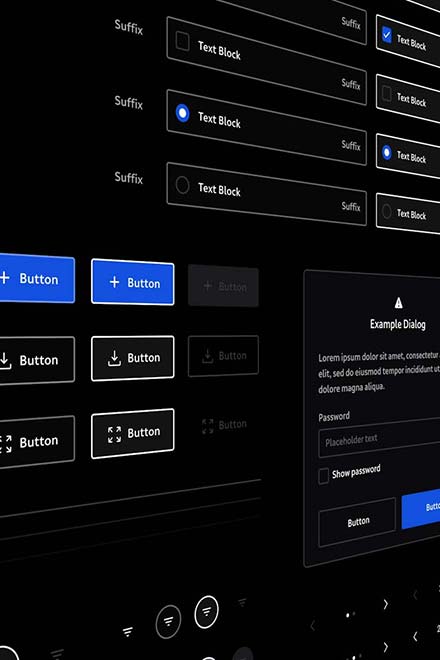
Task: Click the white-outlined blue plus Button
Action: [x=133, y=282]
